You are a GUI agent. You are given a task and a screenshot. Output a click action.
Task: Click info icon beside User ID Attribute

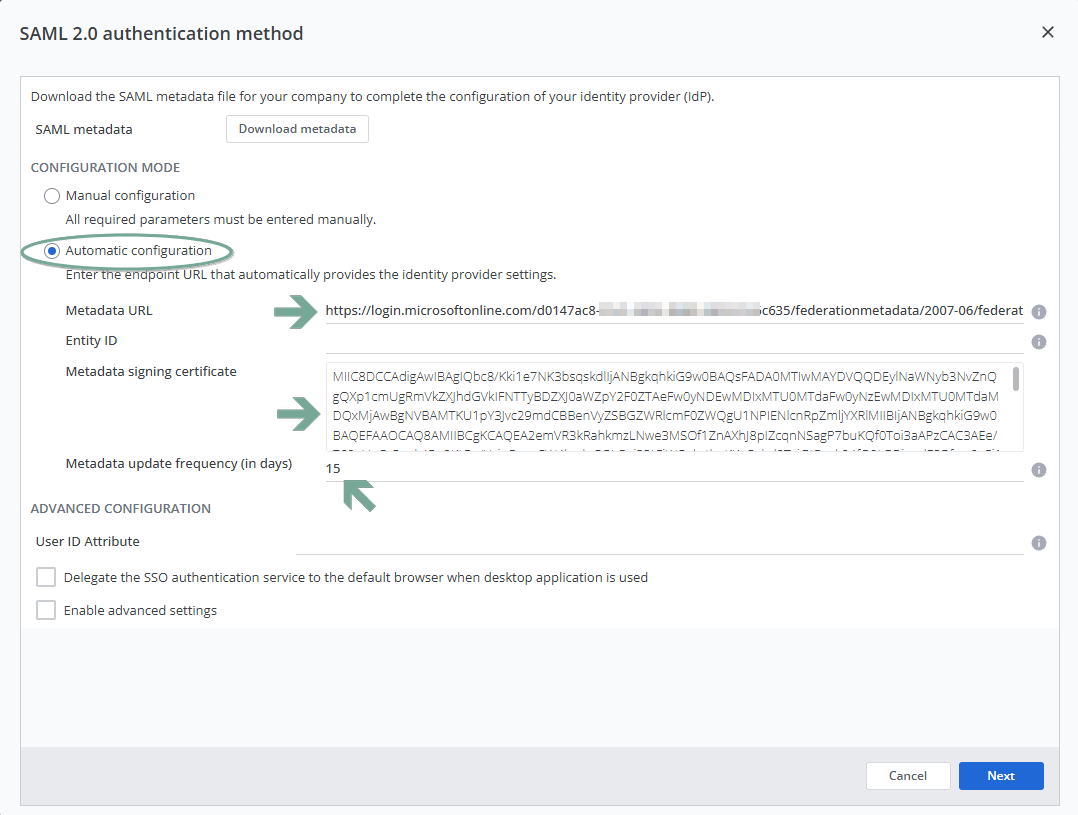click(1039, 543)
